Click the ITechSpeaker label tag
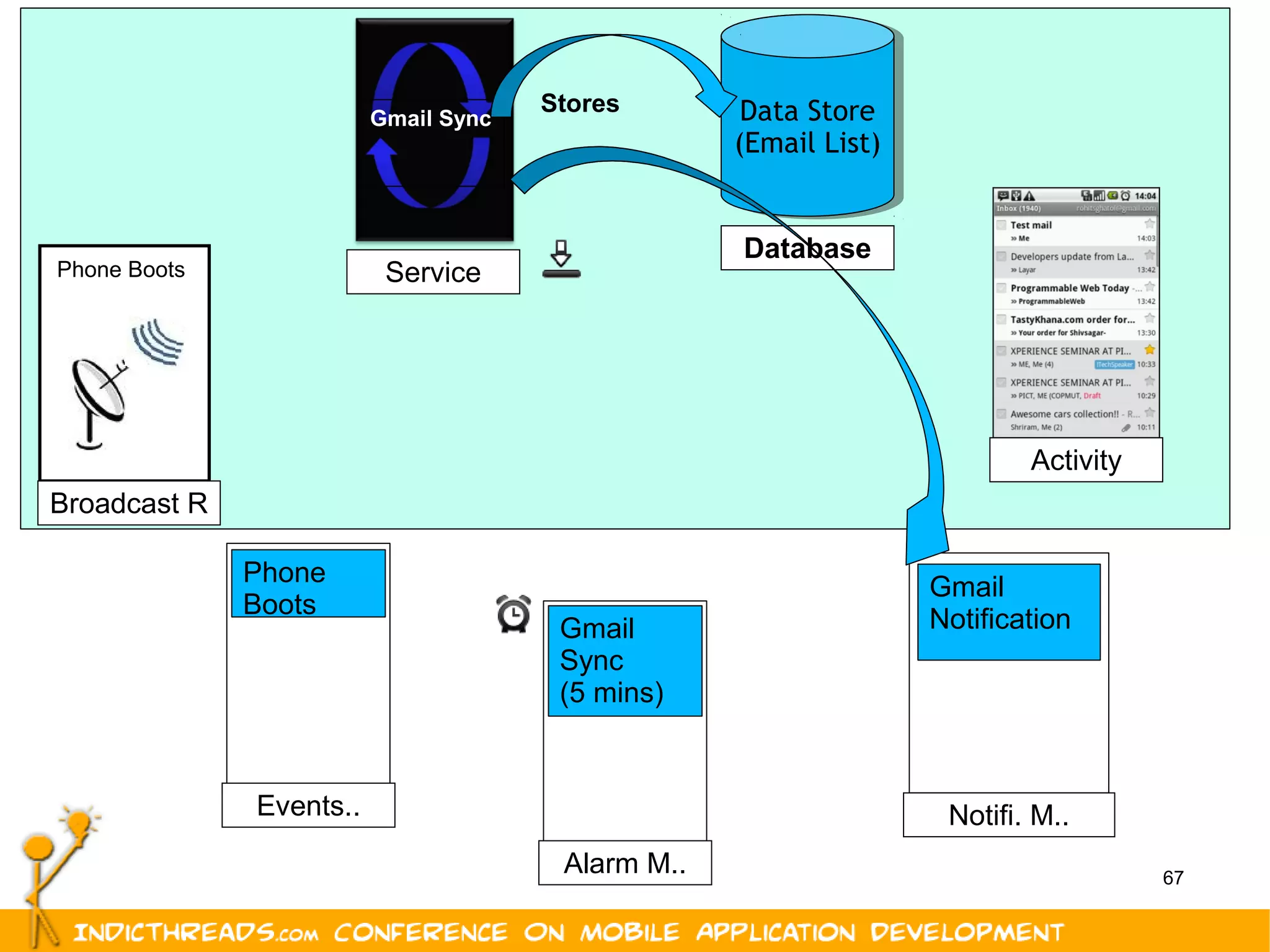This screenshot has width=1270, height=952. [x=1114, y=365]
